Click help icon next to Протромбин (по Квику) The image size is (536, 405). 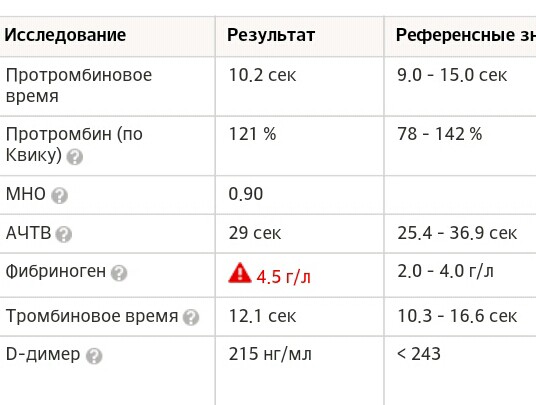coord(75,157)
